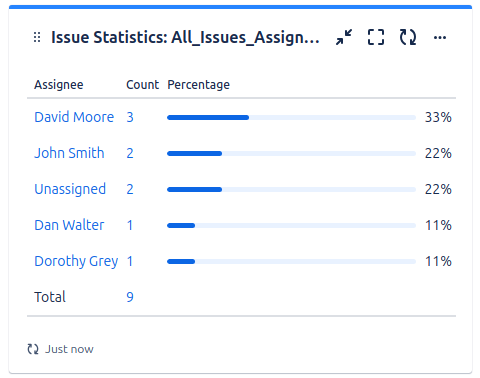The width and height of the screenshot is (480, 378).
Task: Click the Issue Statistics gadget title
Action: click(185, 37)
